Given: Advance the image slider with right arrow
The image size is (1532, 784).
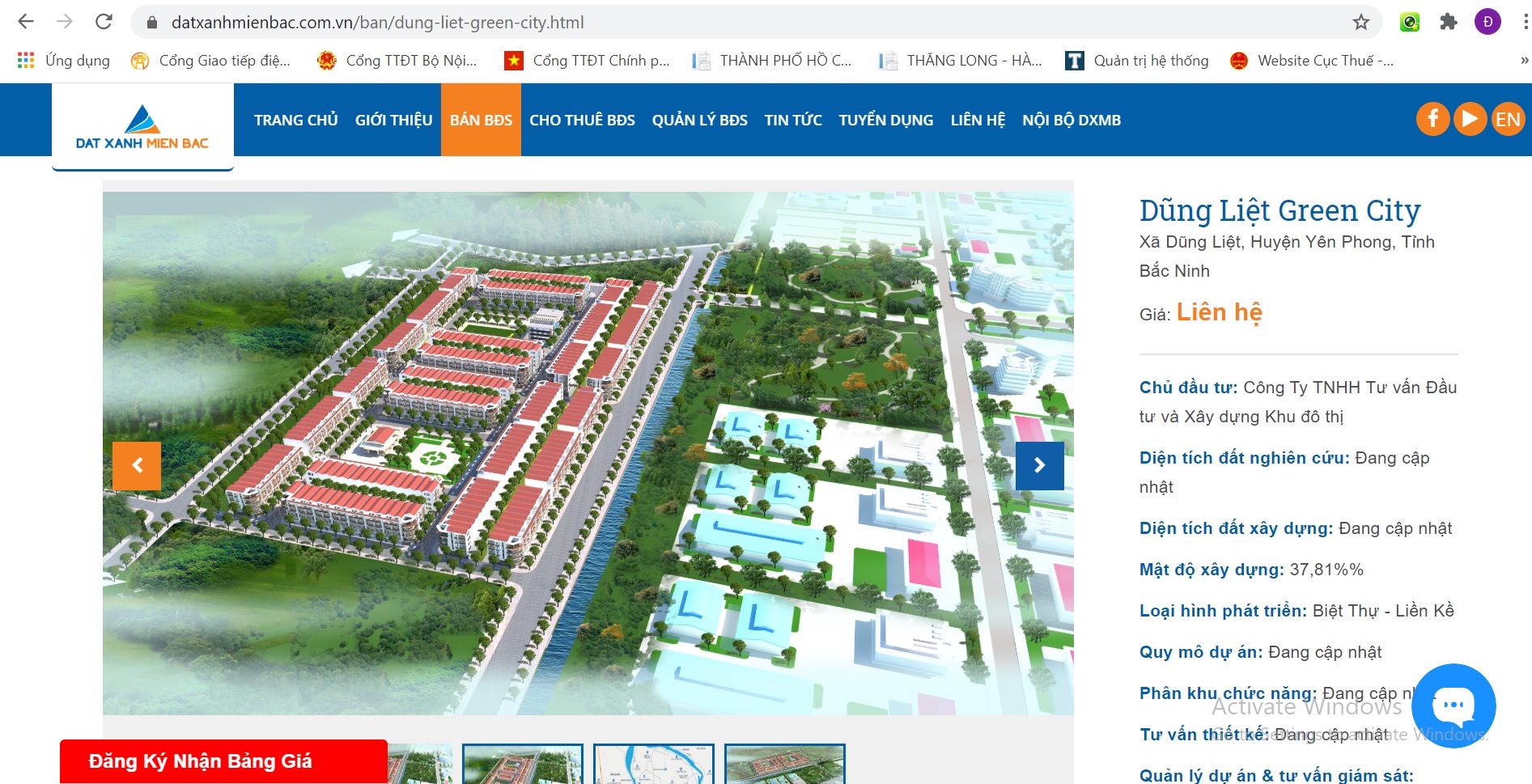Looking at the screenshot, I should tap(1039, 466).
